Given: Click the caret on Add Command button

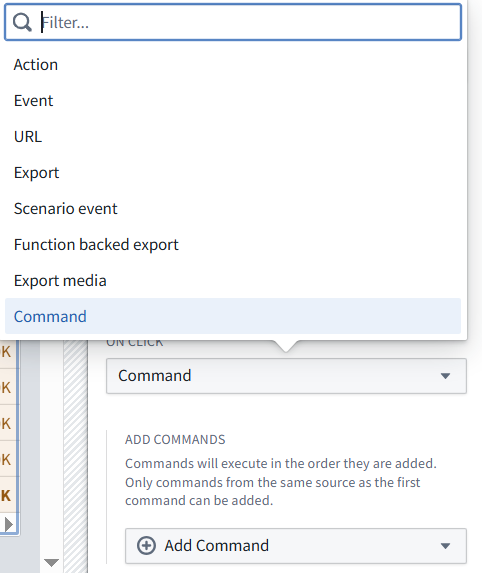Looking at the screenshot, I should tap(445, 546).
